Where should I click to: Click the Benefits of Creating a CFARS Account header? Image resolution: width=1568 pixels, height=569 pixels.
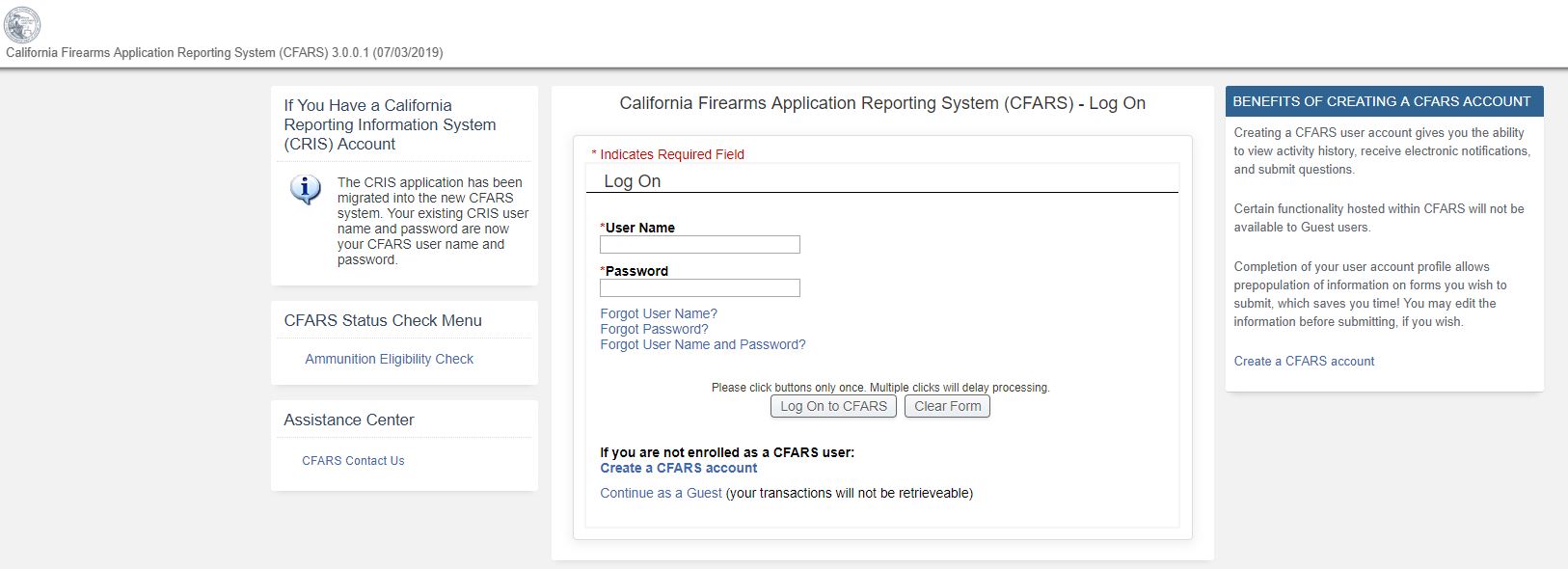(x=1381, y=101)
